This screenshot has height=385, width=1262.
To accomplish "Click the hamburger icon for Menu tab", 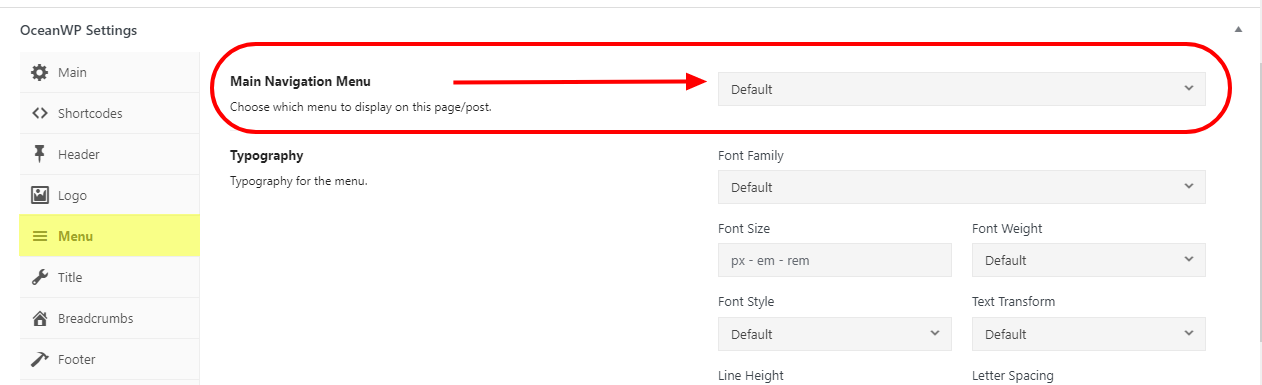I will pyautogui.click(x=40, y=237).
